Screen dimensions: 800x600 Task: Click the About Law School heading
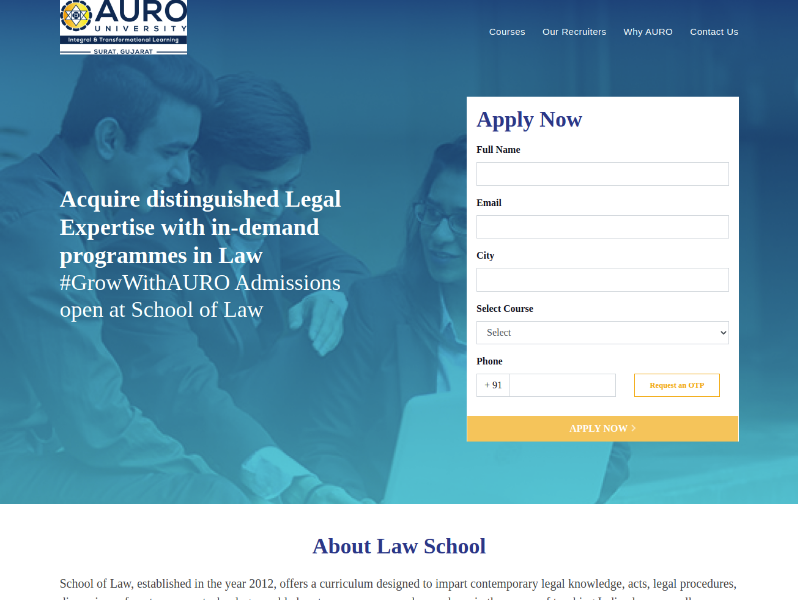(399, 546)
